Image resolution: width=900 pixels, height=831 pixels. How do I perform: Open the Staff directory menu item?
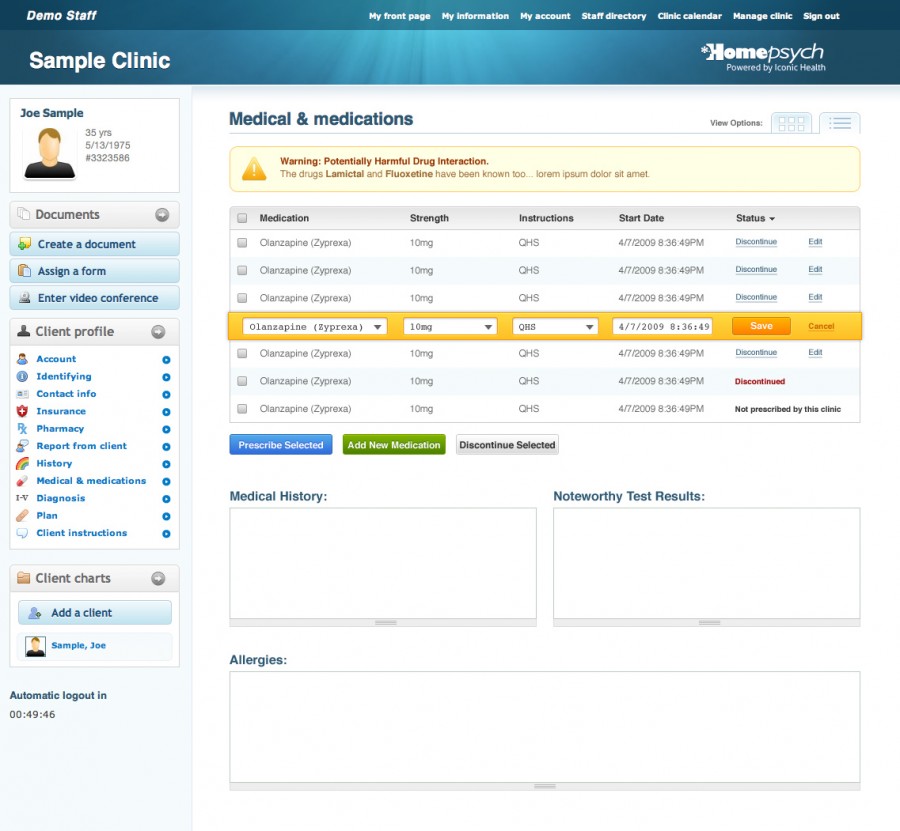[614, 16]
